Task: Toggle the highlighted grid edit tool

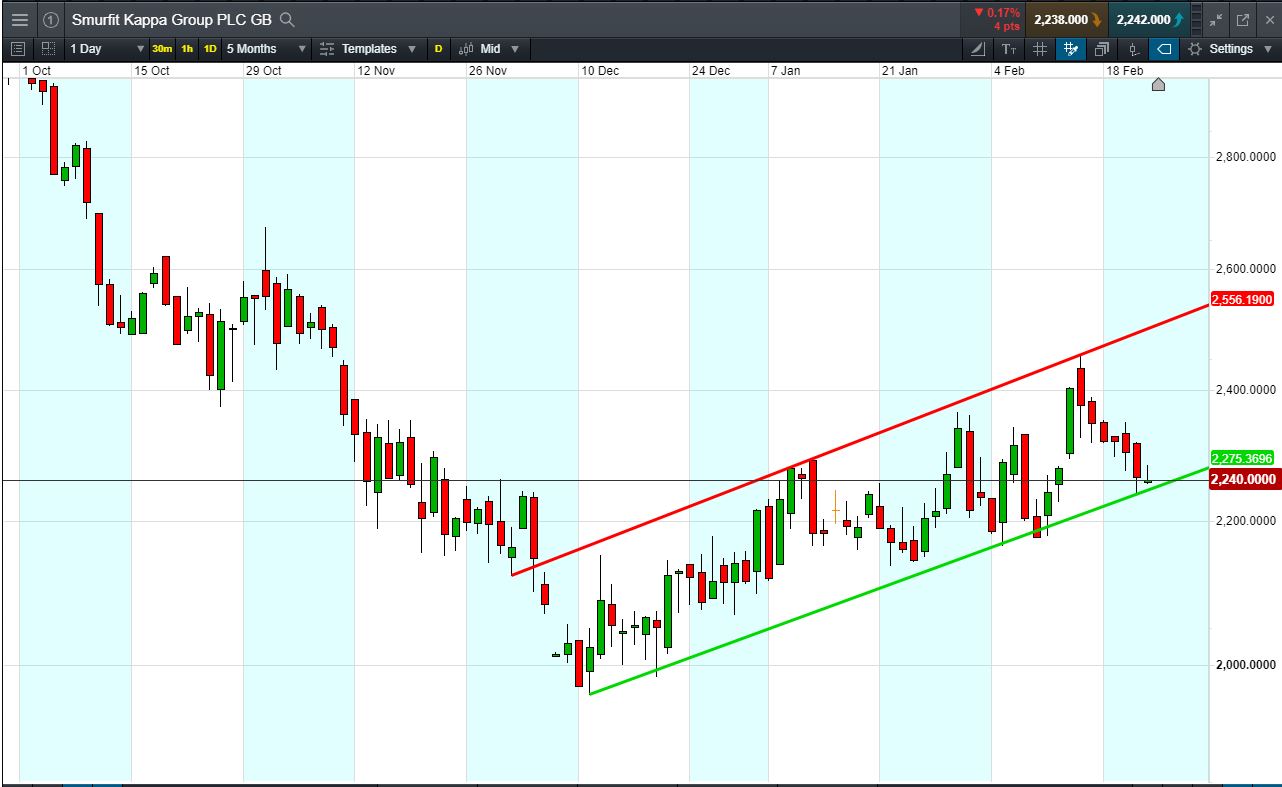Action: click(1071, 49)
